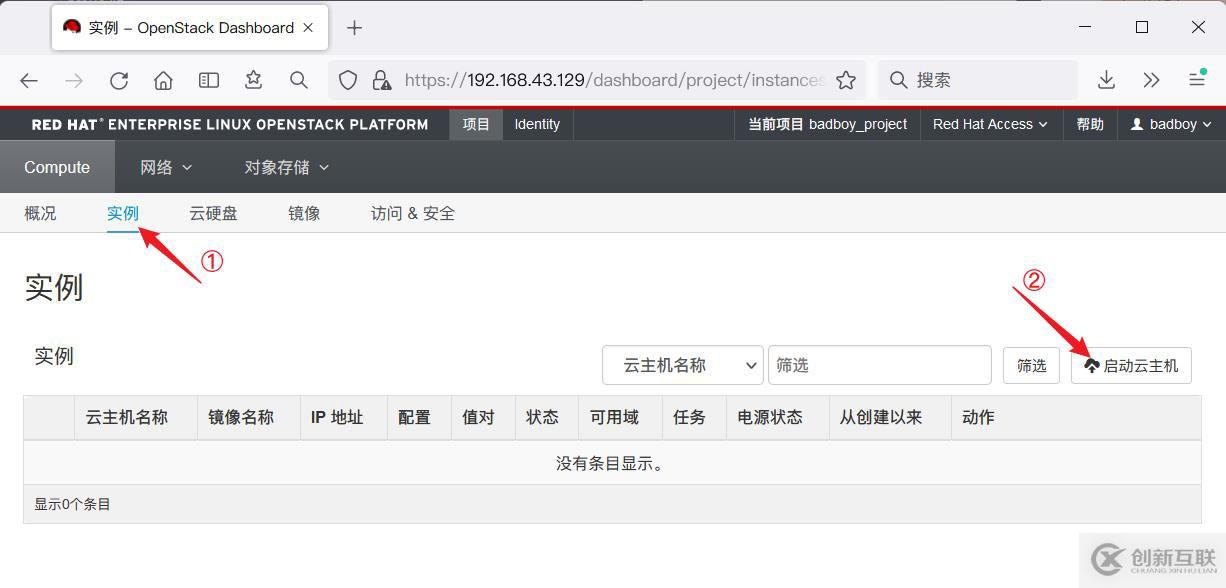
Task: Bookmark this page with the star icon
Action: coord(846,81)
